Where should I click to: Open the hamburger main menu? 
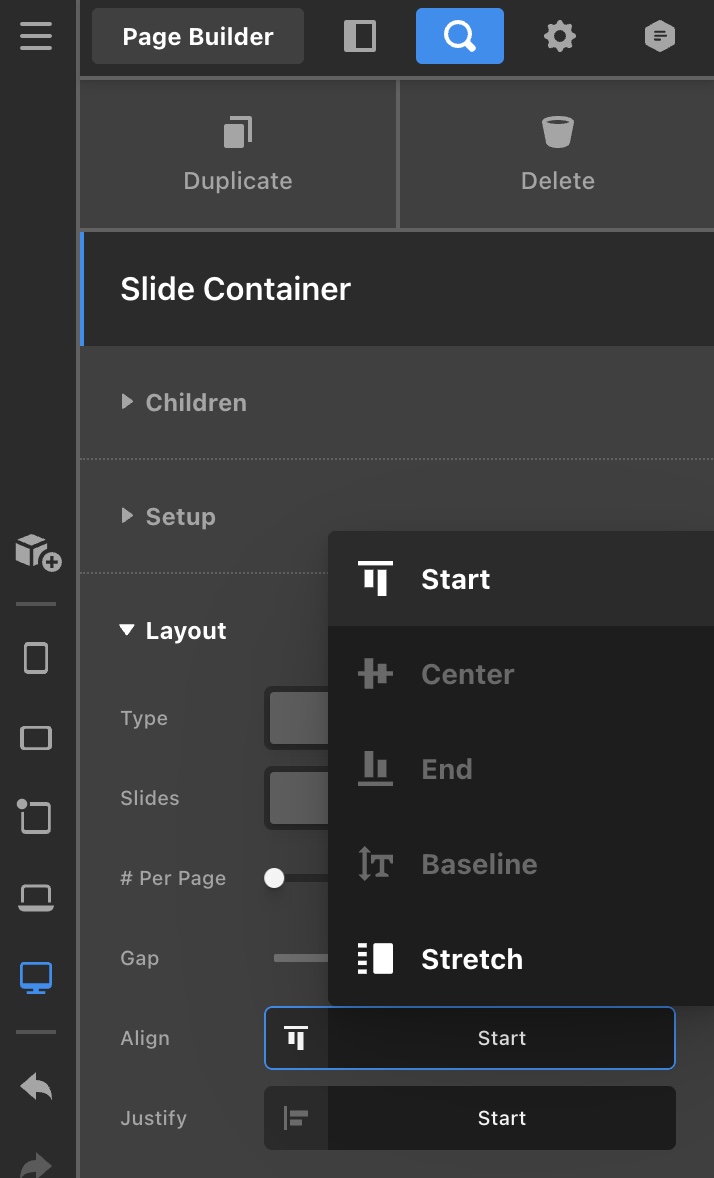pos(35,36)
